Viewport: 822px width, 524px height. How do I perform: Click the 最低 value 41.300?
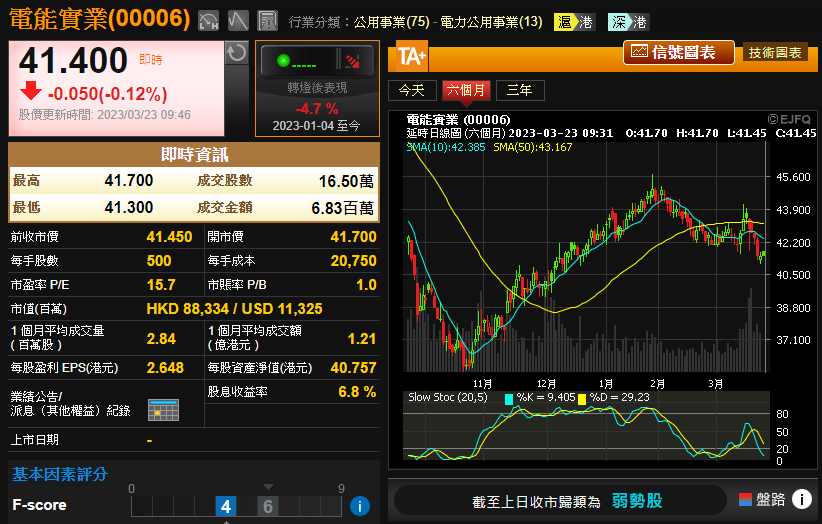129,208
